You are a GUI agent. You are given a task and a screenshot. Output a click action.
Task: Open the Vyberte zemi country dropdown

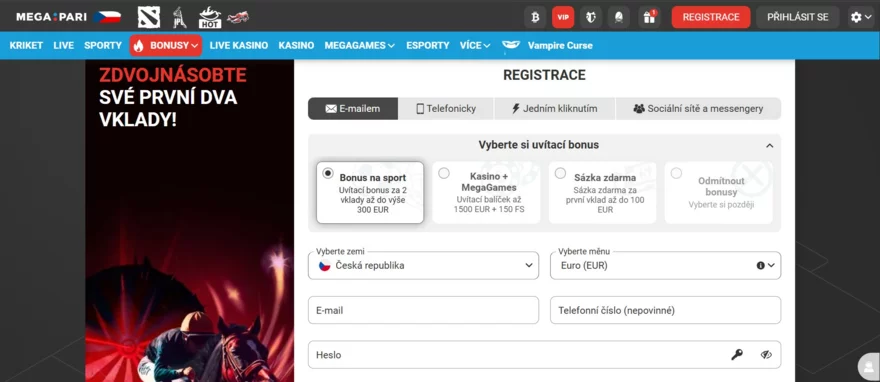423,265
